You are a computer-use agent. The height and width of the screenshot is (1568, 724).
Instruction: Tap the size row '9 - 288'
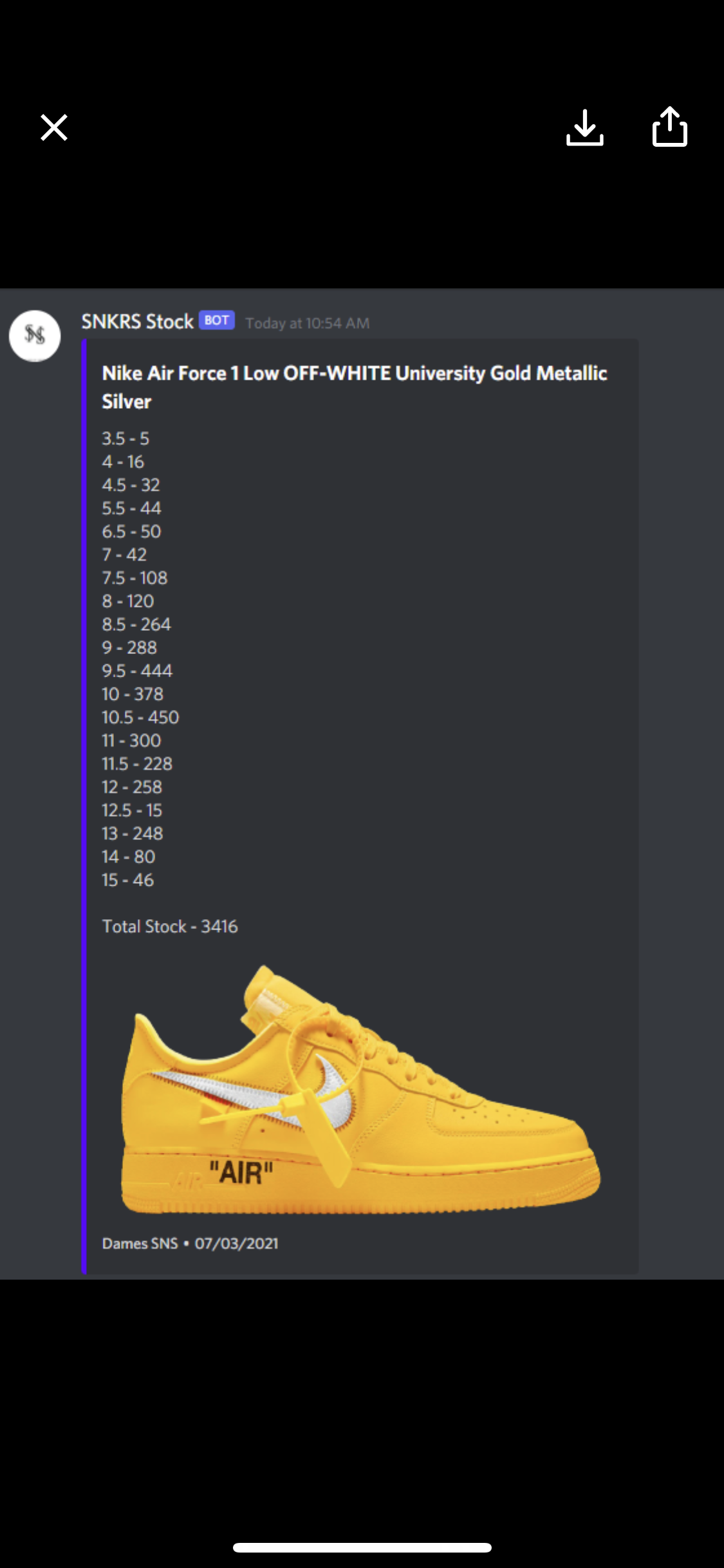pos(129,647)
